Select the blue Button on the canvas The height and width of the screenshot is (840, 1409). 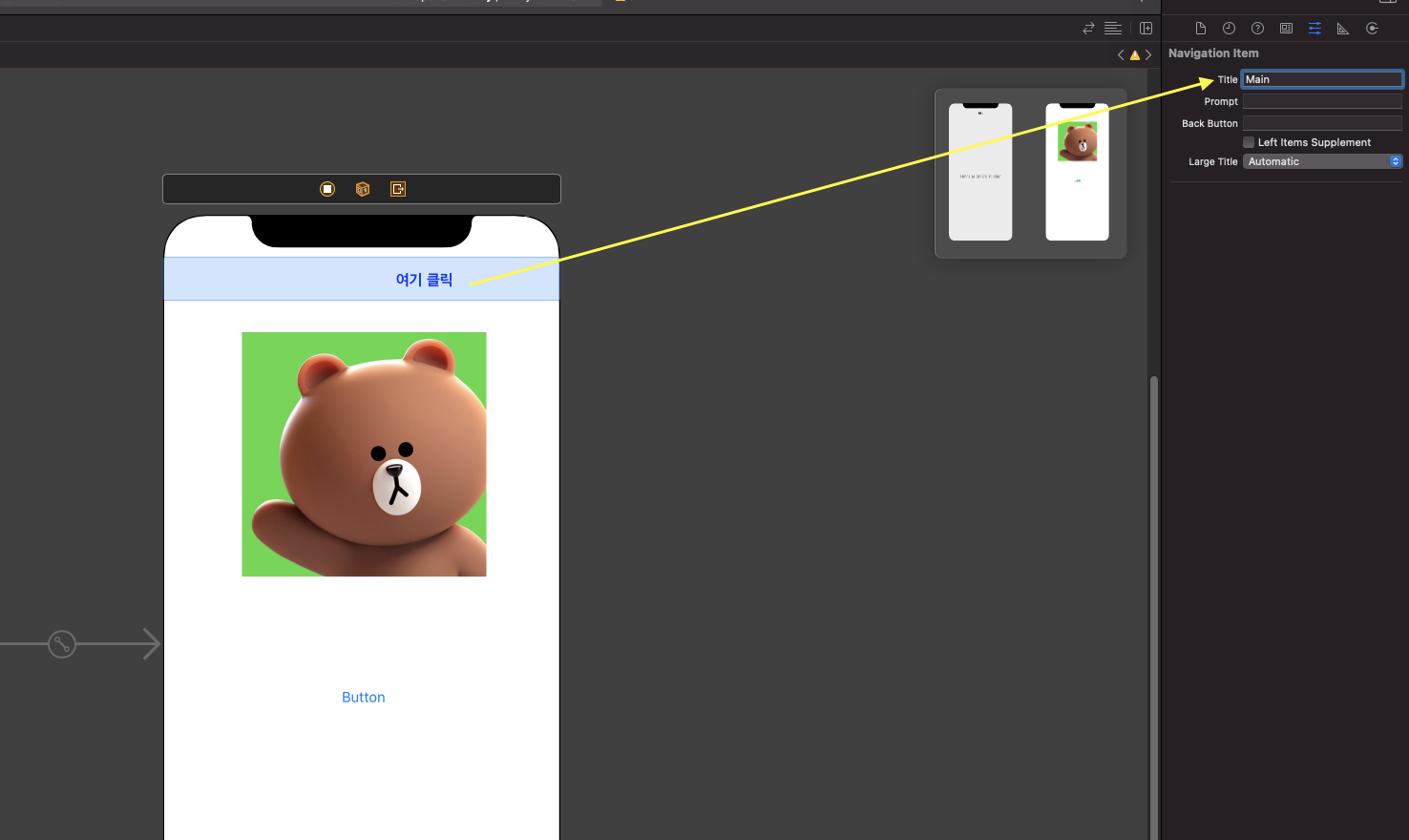coord(364,698)
